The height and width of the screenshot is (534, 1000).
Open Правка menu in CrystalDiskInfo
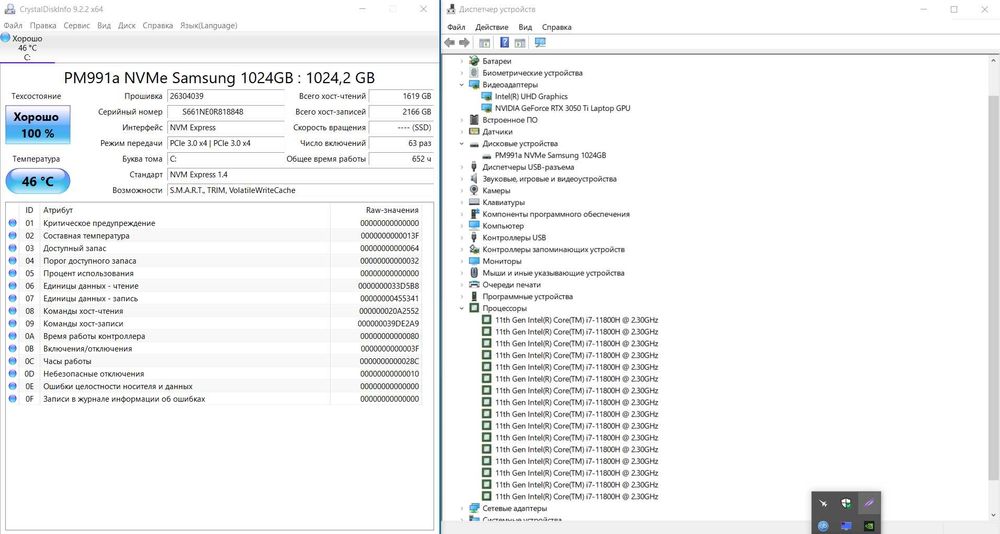[43, 26]
